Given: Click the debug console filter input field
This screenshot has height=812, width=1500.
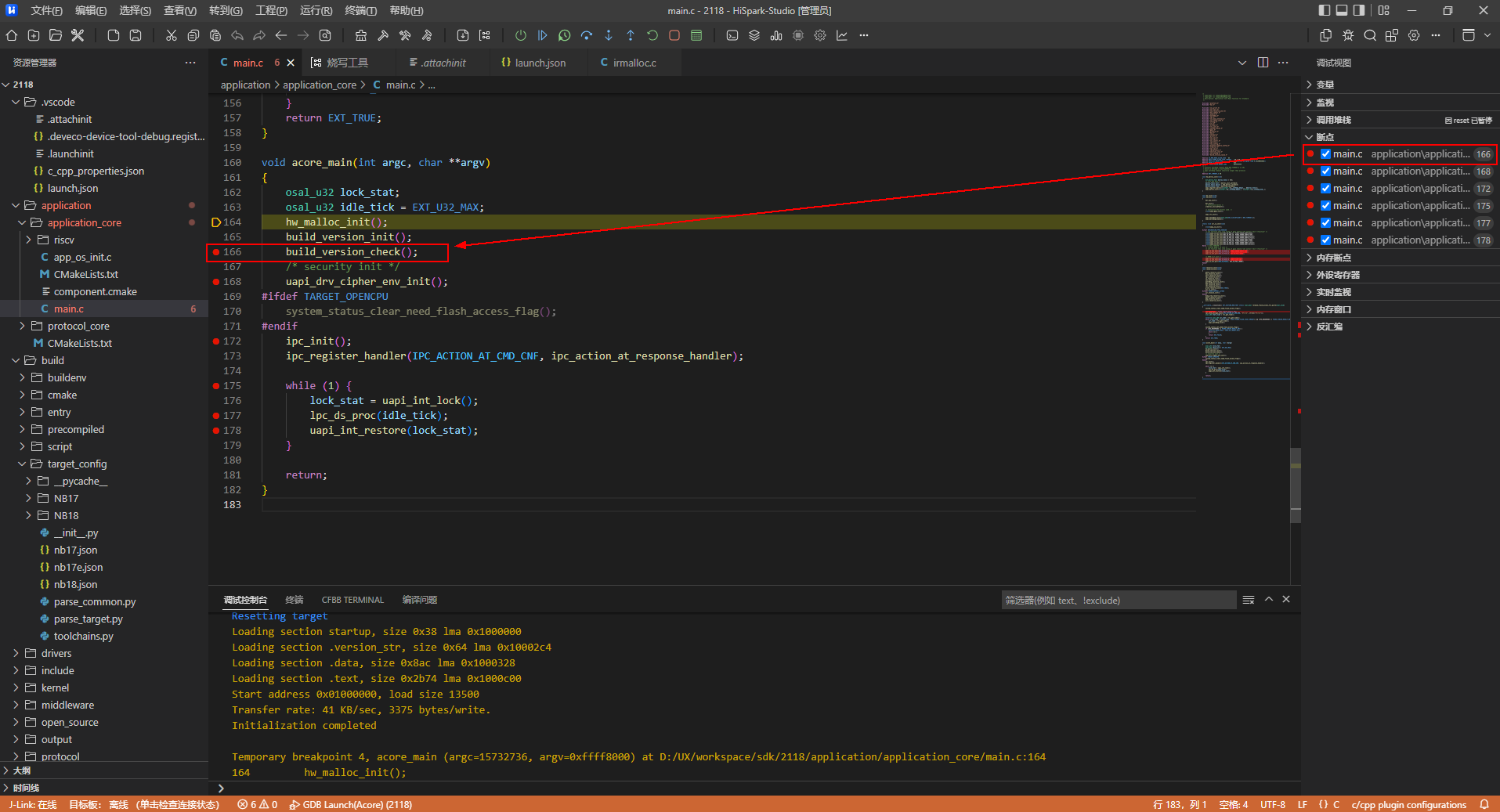Looking at the screenshot, I should point(1117,601).
